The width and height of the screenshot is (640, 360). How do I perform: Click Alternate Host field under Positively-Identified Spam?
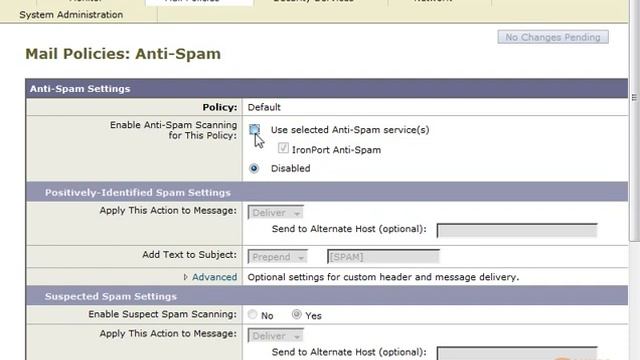click(x=517, y=230)
